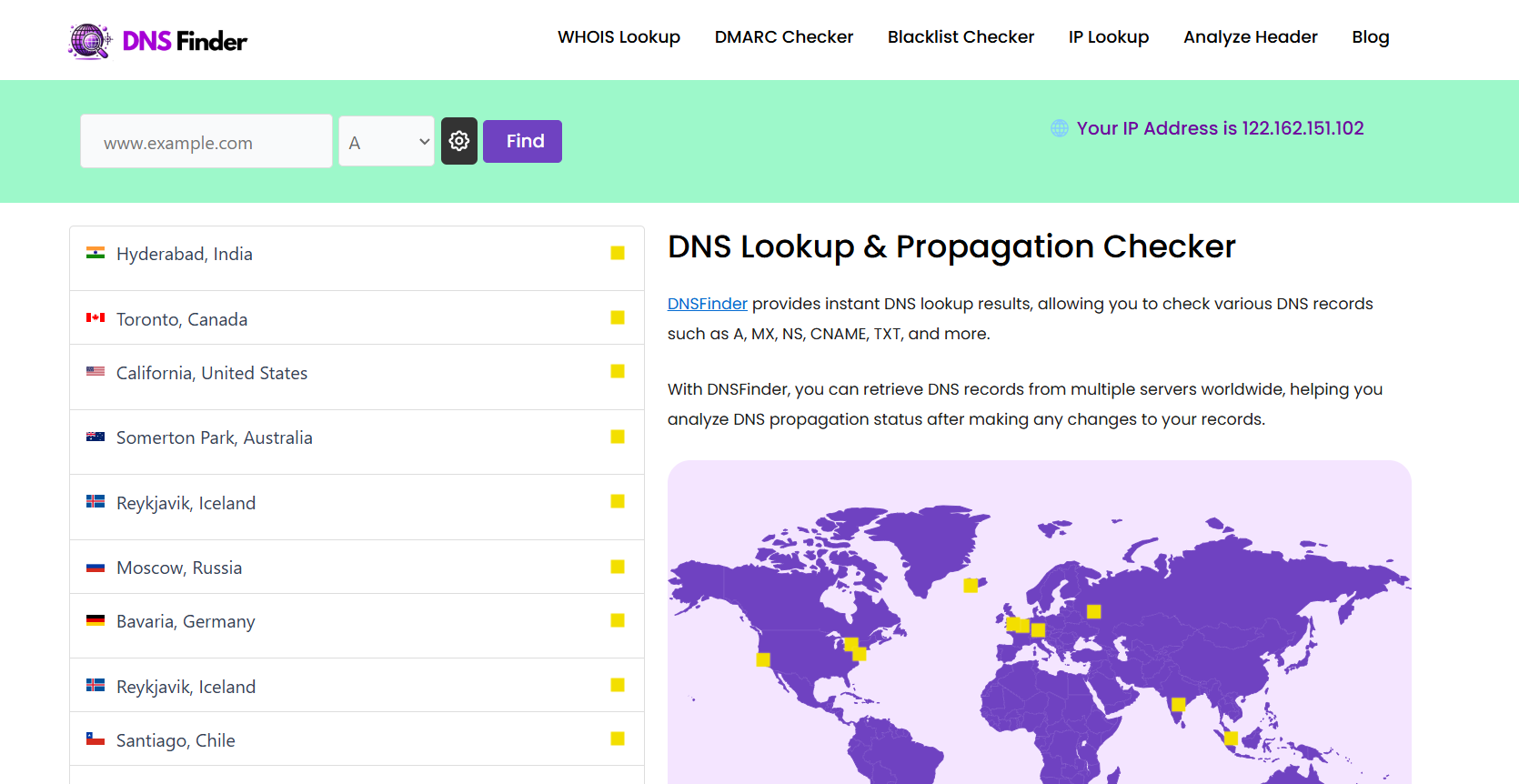The width and height of the screenshot is (1519, 784).
Task: Click DNS Lookup & Propagation Checker heading
Action: 951,246
